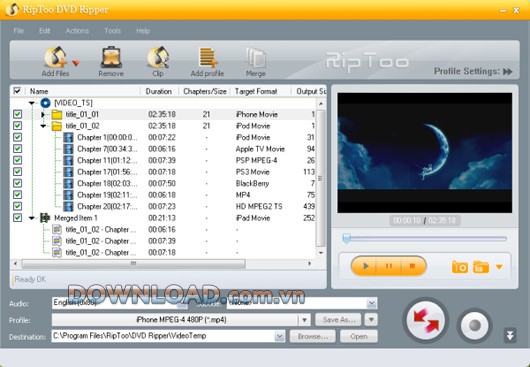530x367 pixels.
Task: Click the Chapter 19 film icon
Action: [x=69, y=195]
